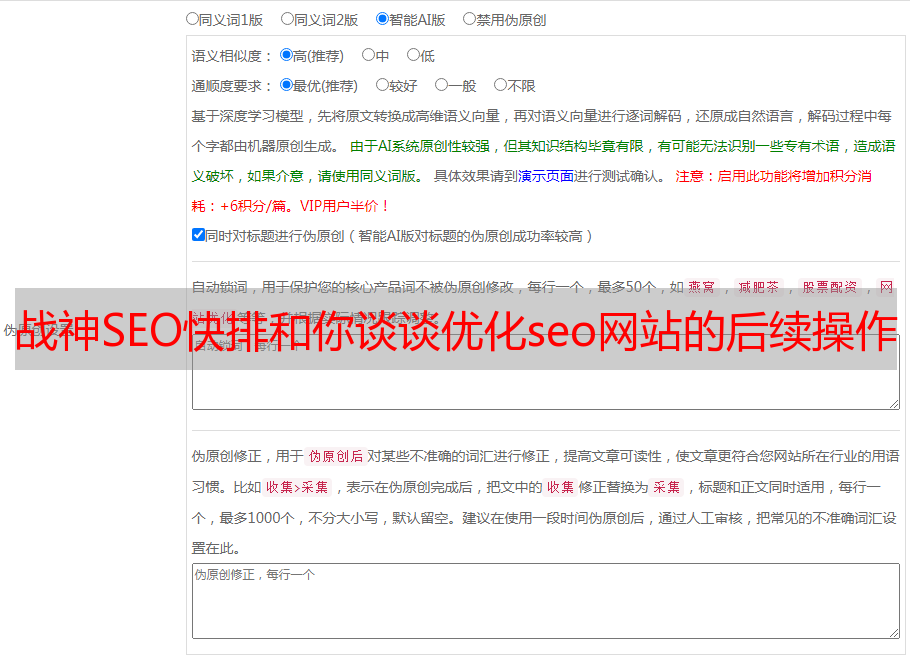Set 语义相似度 to 低

[413, 55]
